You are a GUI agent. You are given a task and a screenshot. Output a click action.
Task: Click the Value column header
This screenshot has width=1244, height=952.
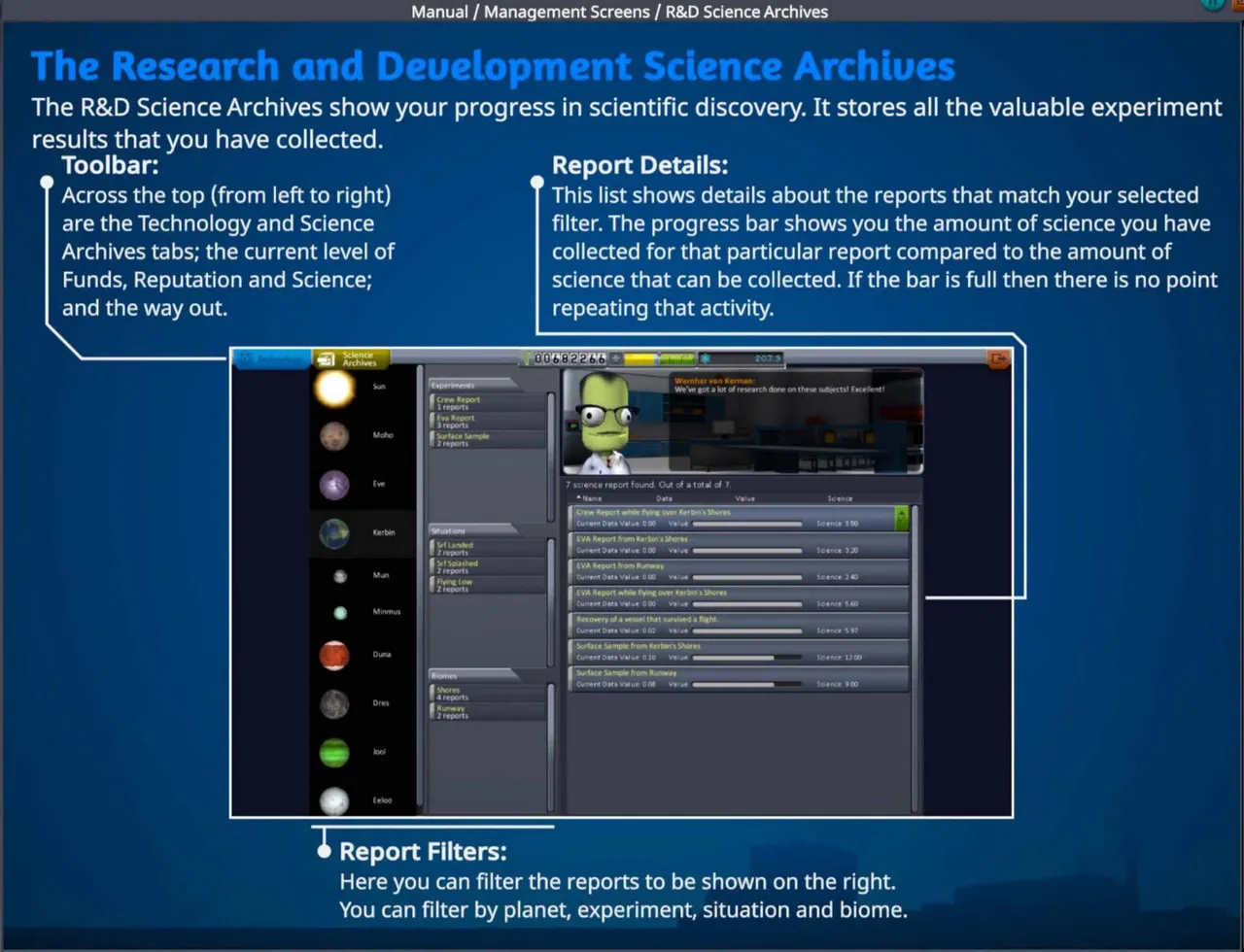(745, 498)
